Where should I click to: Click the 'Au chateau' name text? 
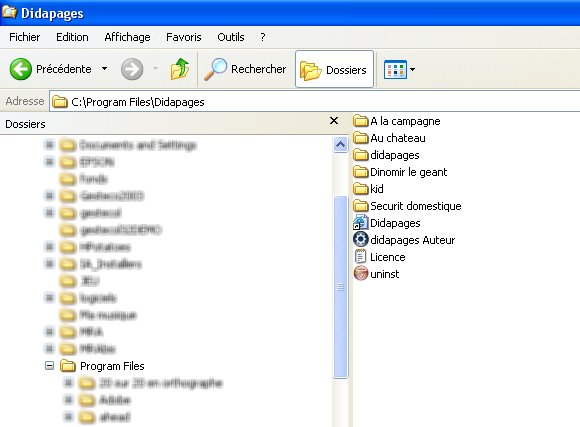click(398, 138)
